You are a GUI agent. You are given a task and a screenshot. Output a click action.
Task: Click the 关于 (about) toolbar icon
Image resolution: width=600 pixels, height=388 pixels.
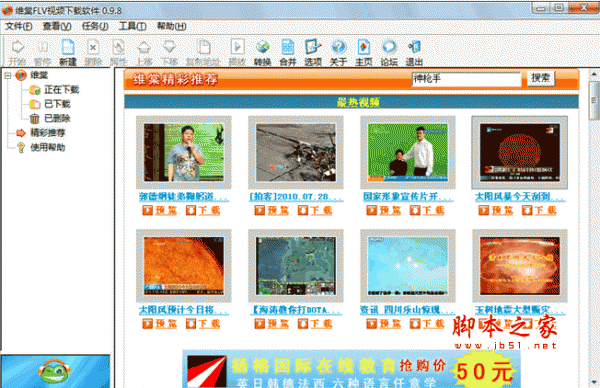pyautogui.click(x=338, y=52)
